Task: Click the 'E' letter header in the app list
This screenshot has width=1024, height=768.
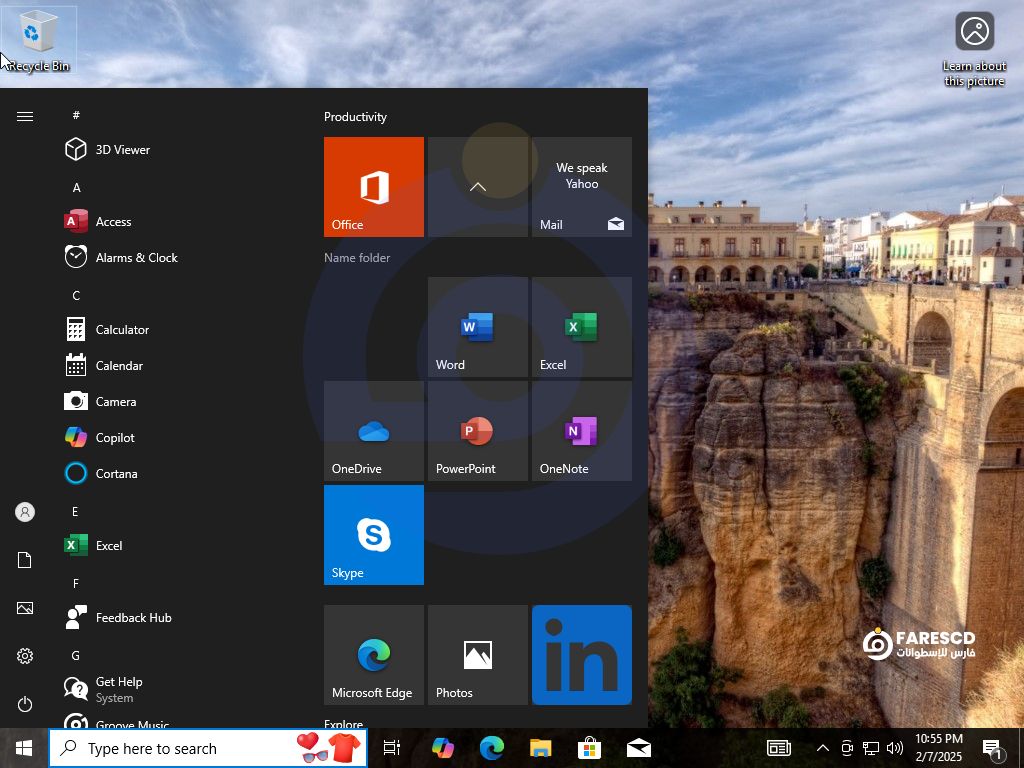Action: pyautogui.click(x=75, y=511)
